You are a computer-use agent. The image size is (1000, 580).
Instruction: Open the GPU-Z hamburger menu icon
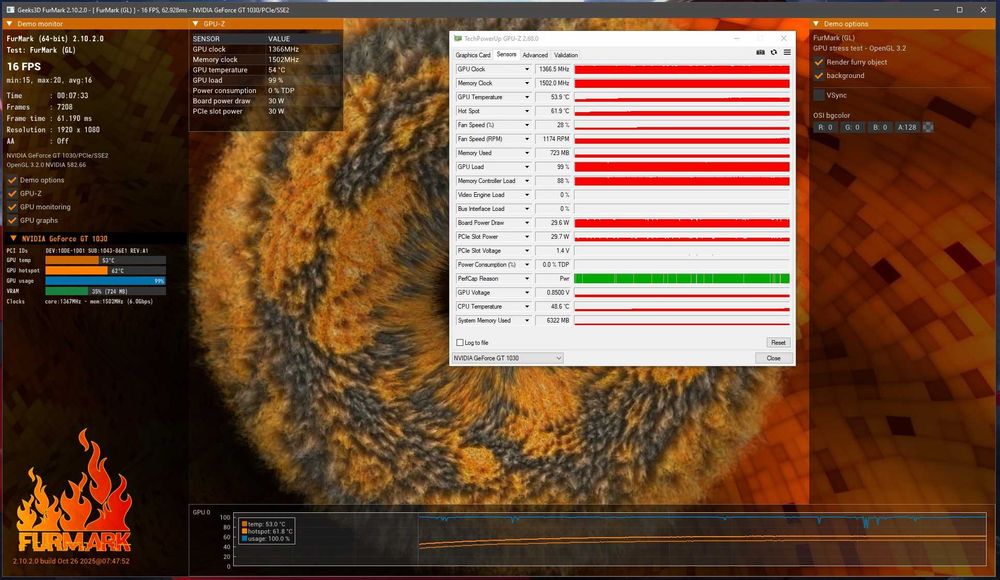click(x=787, y=52)
